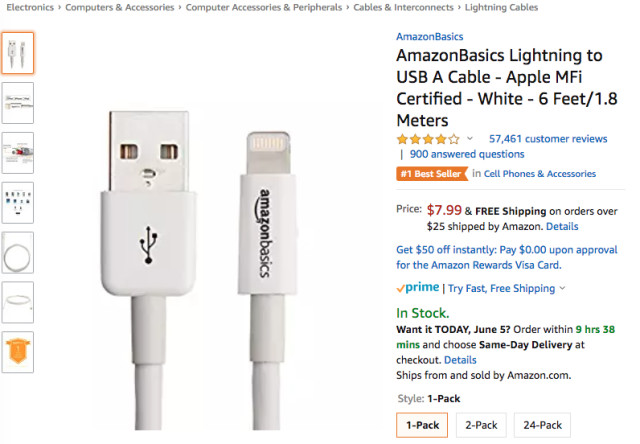Expand the star rating breakdown arrow

tap(470, 139)
